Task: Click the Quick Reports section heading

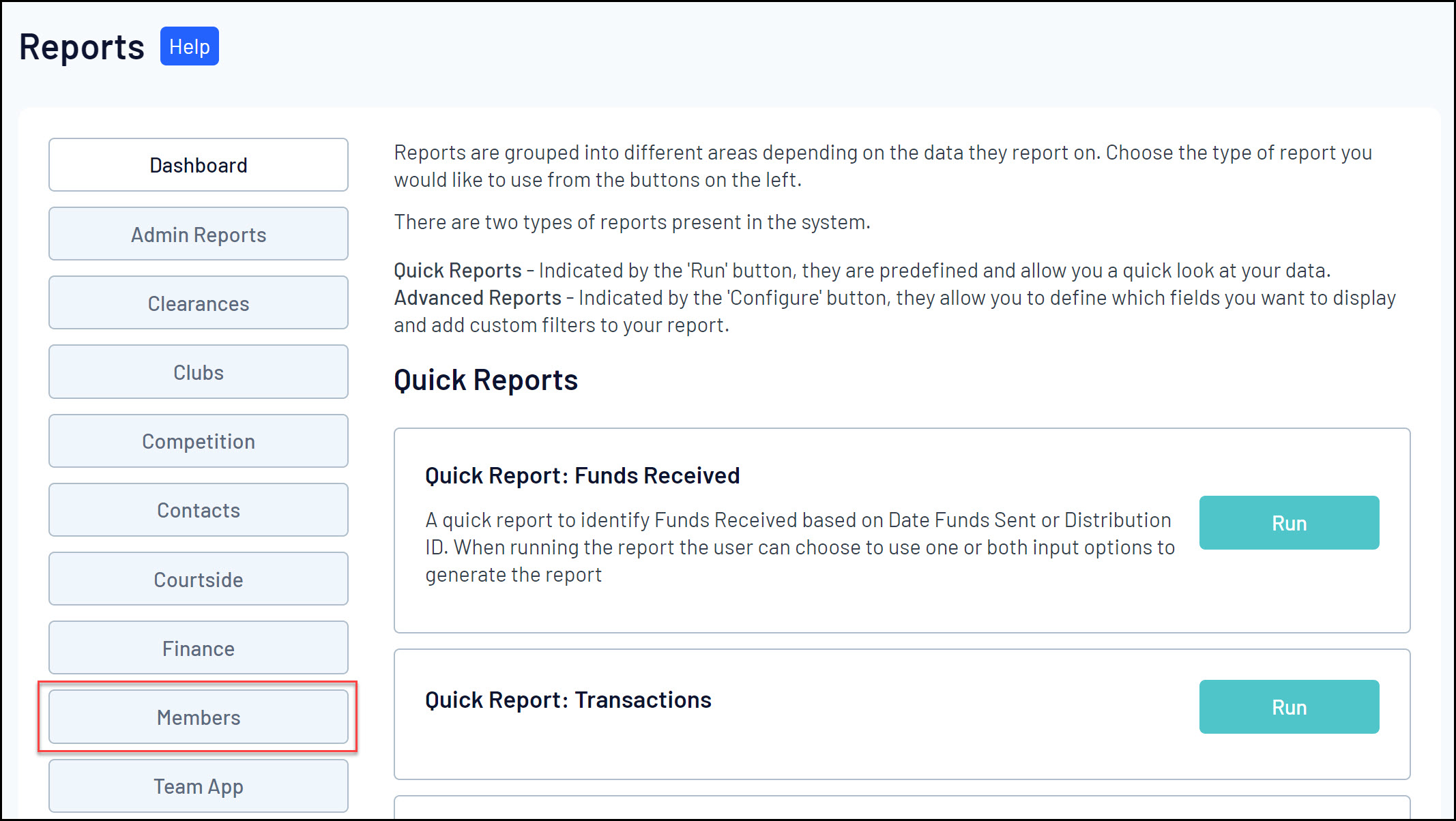Action: (x=485, y=380)
